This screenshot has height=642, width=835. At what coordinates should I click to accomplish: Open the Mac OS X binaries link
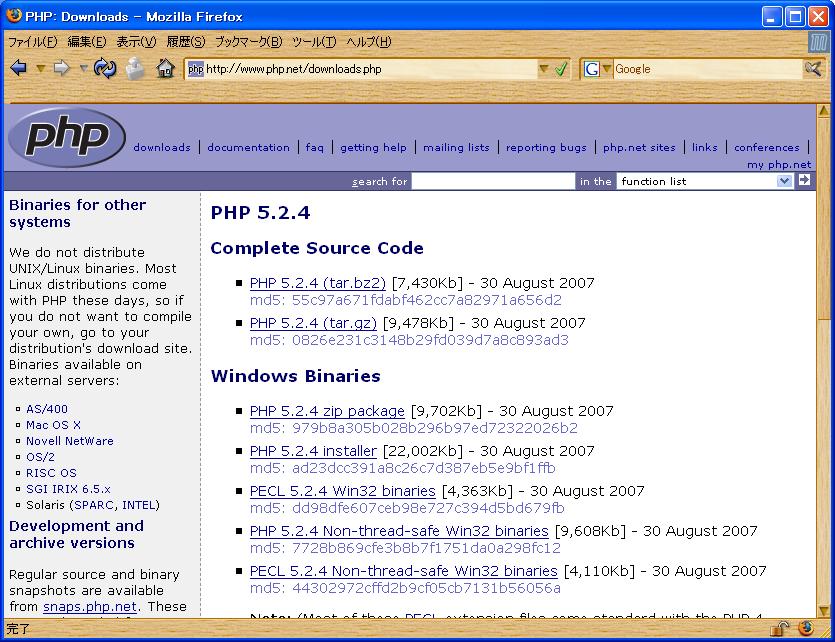pyautogui.click(x=53, y=425)
